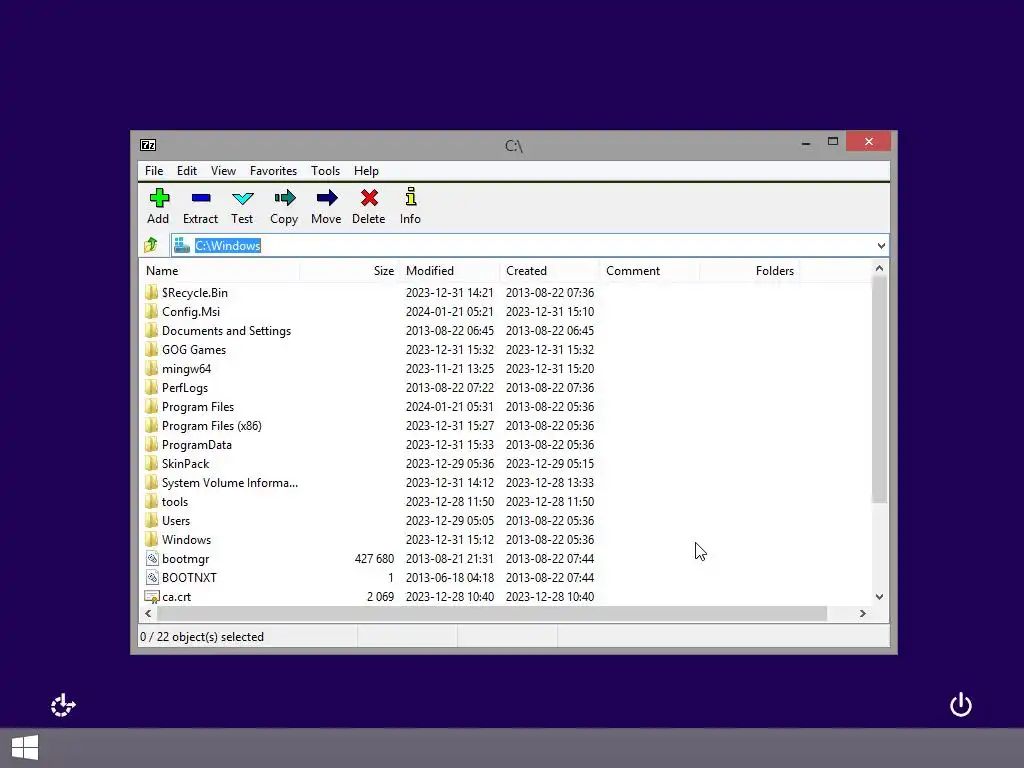
Task: Select the Program Files (x86) row name
Action: (212, 425)
